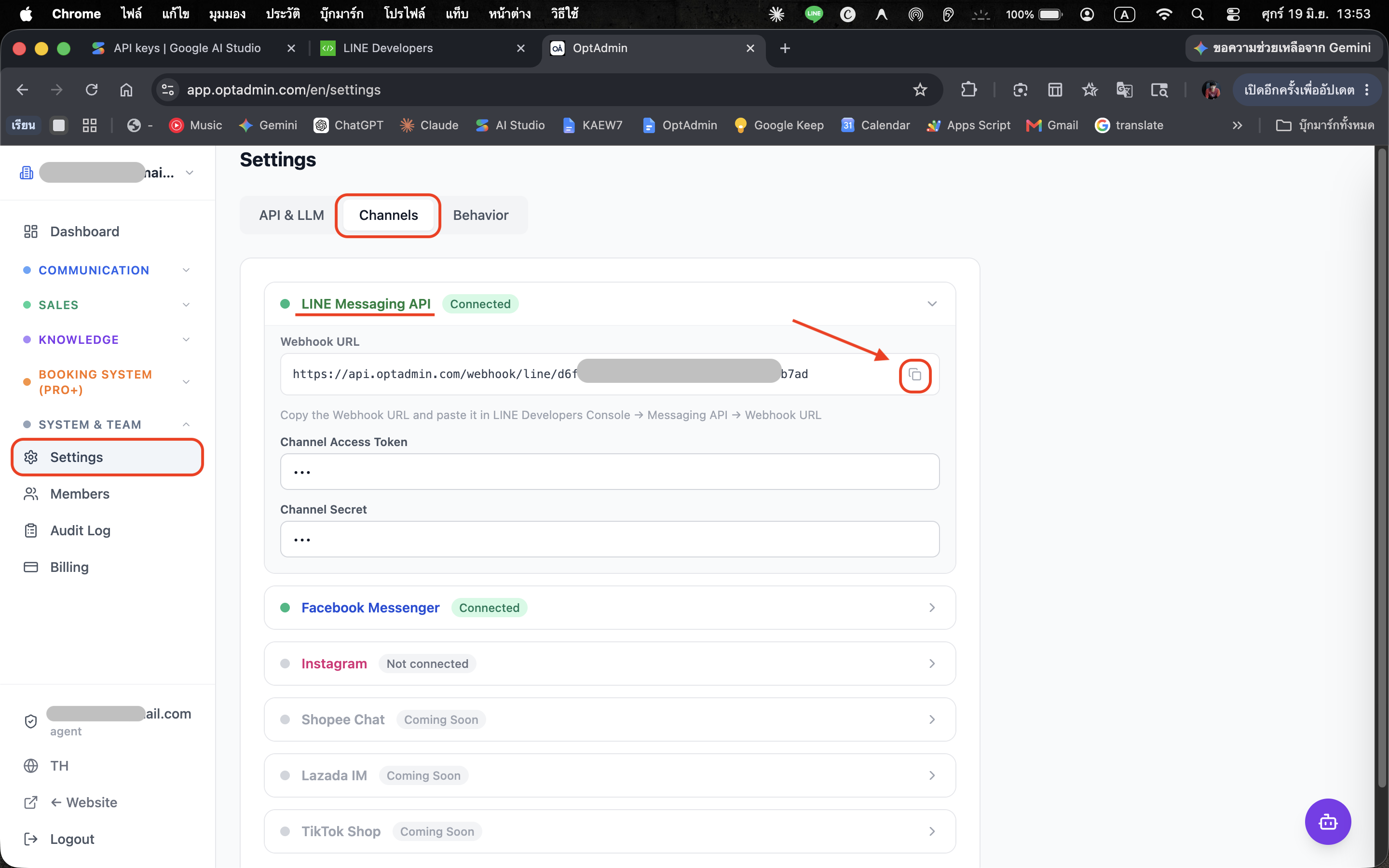Click the page vertical scrollbar
The height and width of the screenshot is (868, 1389).
click(x=1382, y=468)
